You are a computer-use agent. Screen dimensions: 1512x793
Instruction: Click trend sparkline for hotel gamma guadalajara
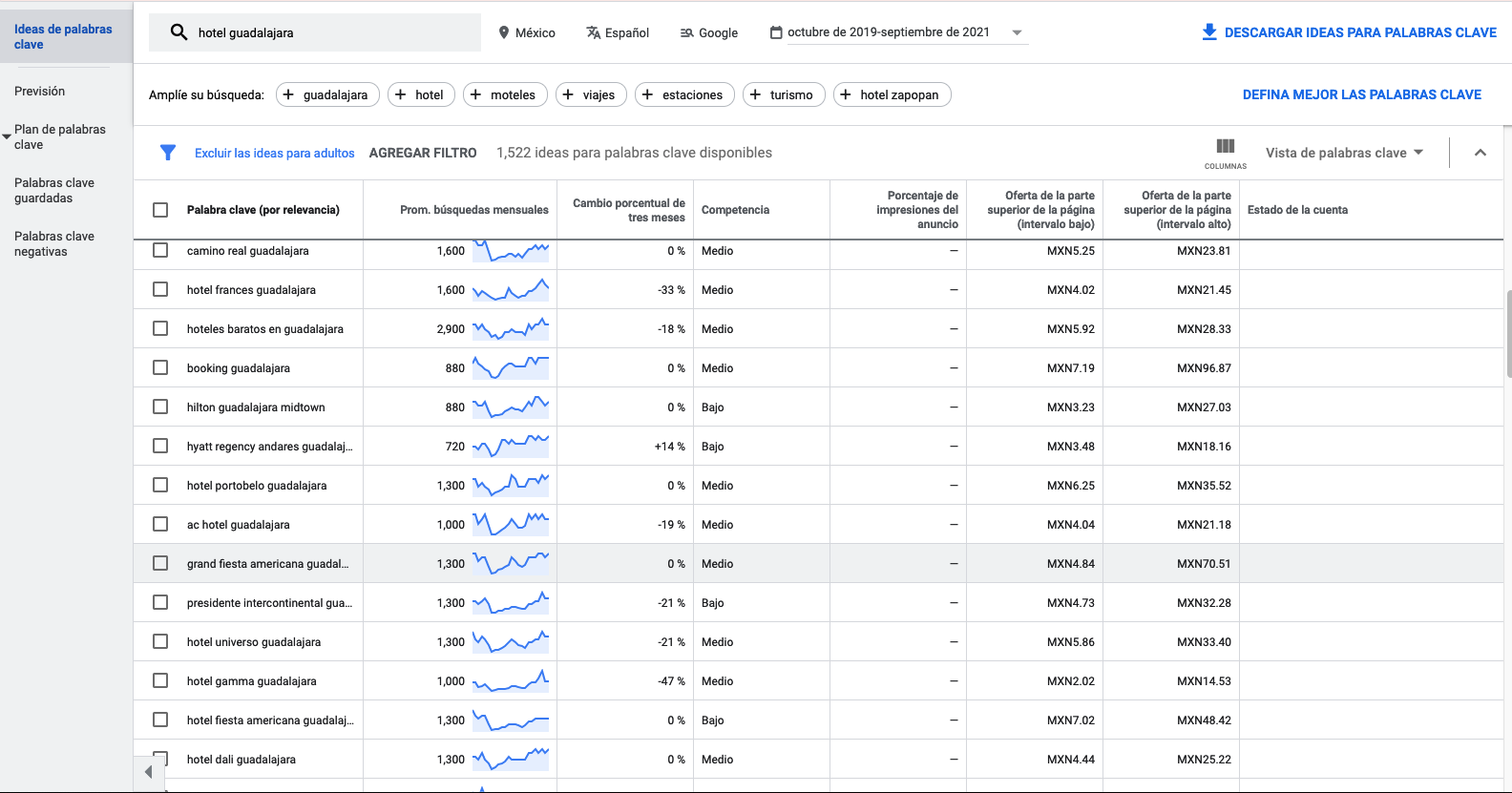(511, 680)
